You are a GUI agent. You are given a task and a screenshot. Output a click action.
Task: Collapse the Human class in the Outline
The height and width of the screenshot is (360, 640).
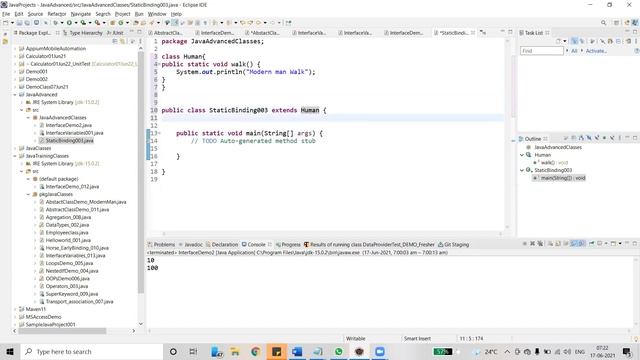[522, 155]
